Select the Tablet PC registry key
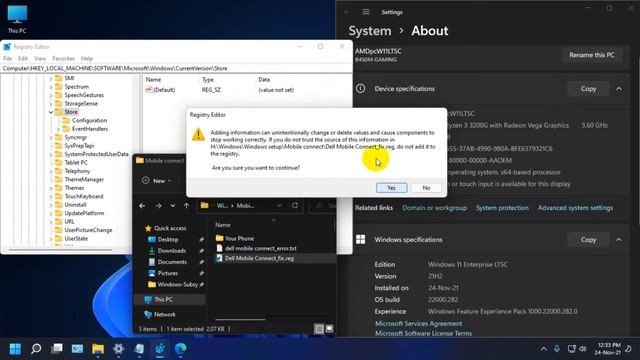The image size is (640, 360). [76, 162]
